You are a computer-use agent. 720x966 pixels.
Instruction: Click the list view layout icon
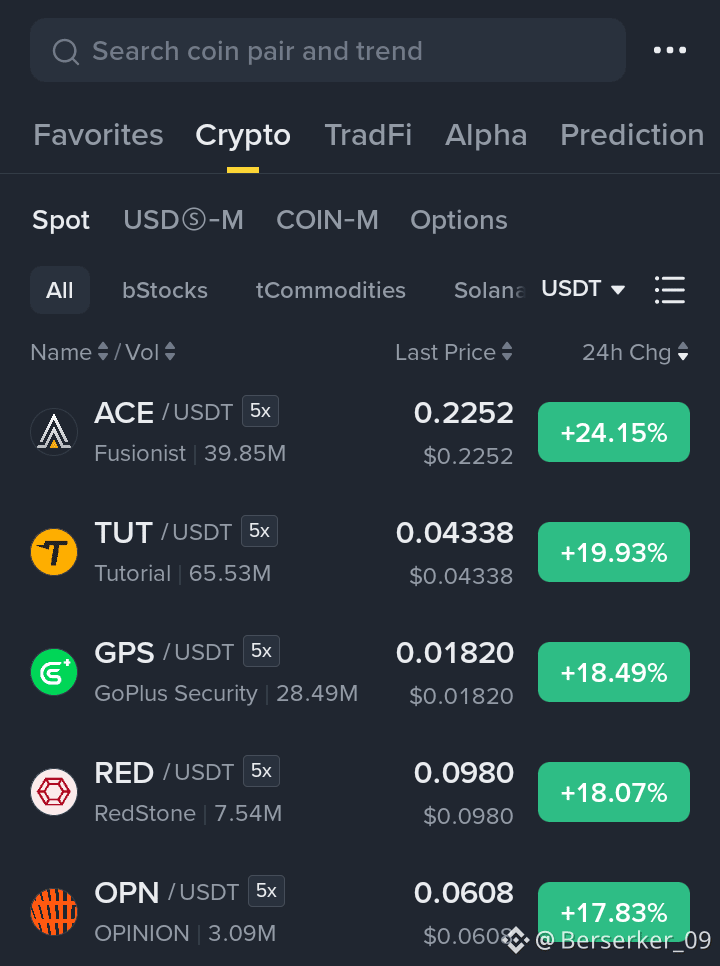coord(669,290)
